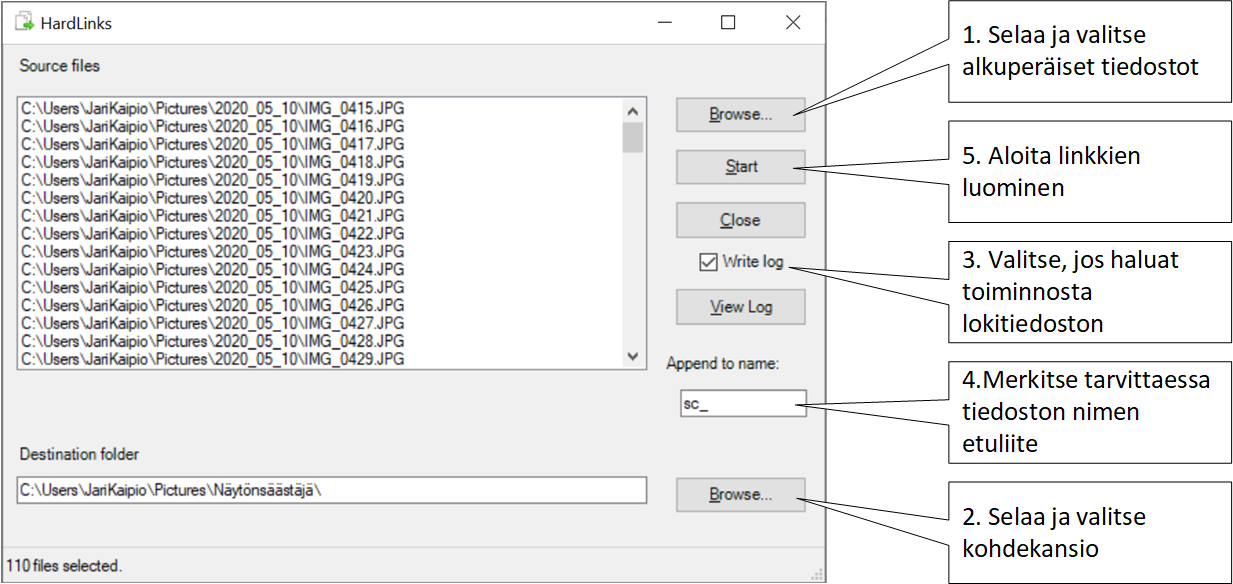This screenshot has width=1233, height=584.
Task: Close the window with the X button
Action: click(x=793, y=22)
